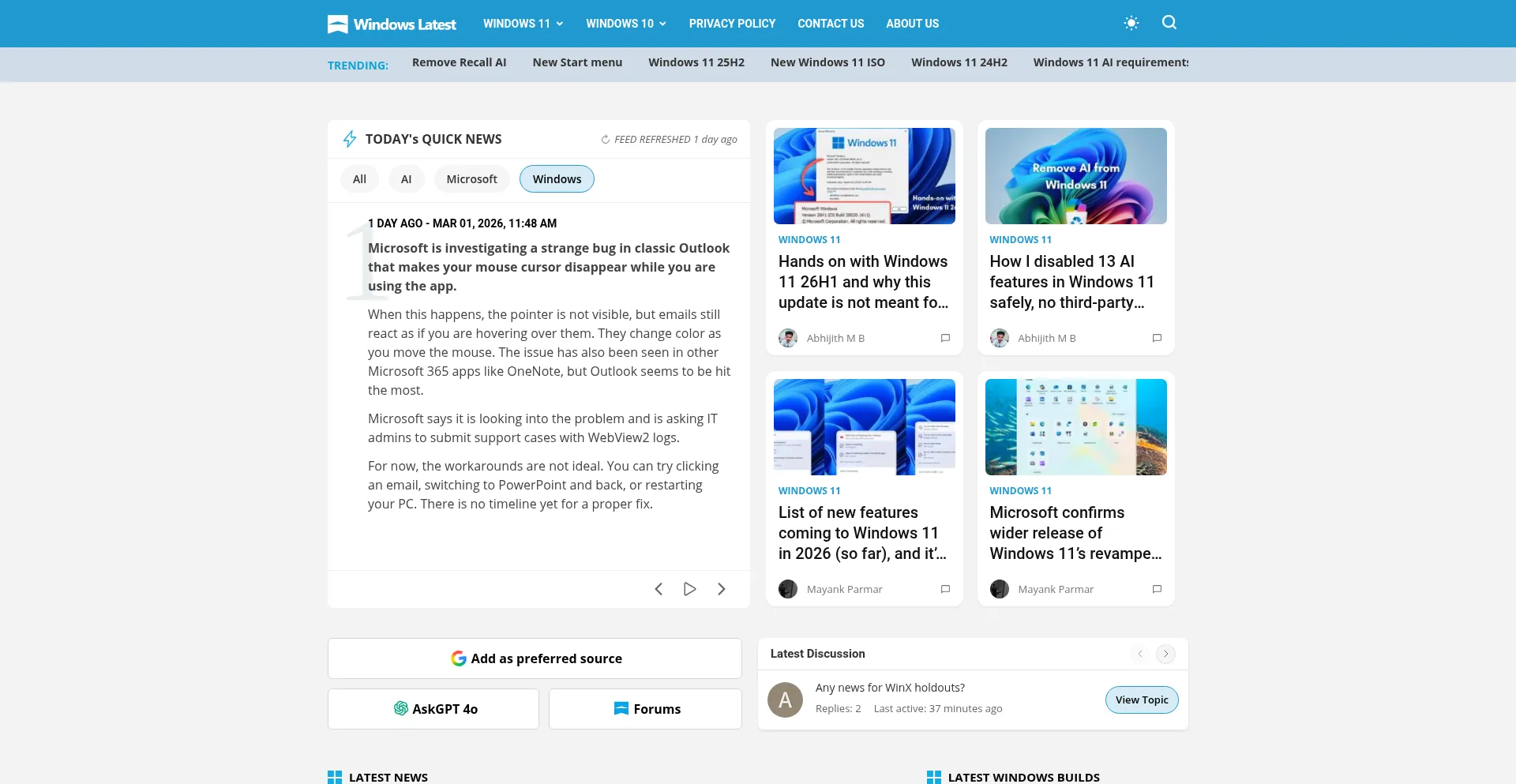
Task: Open comments icon on Hands on 26H1 card
Action: point(945,338)
